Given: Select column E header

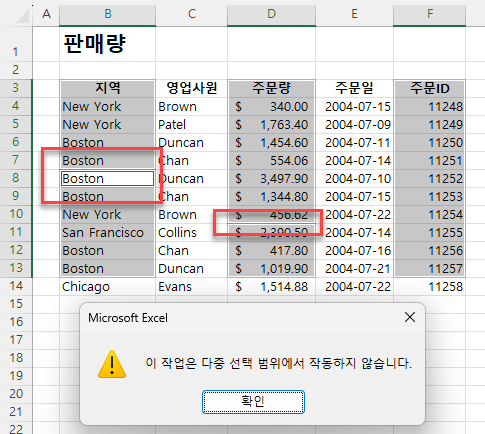Looking at the screenshot, I should [x=354, y=14].
